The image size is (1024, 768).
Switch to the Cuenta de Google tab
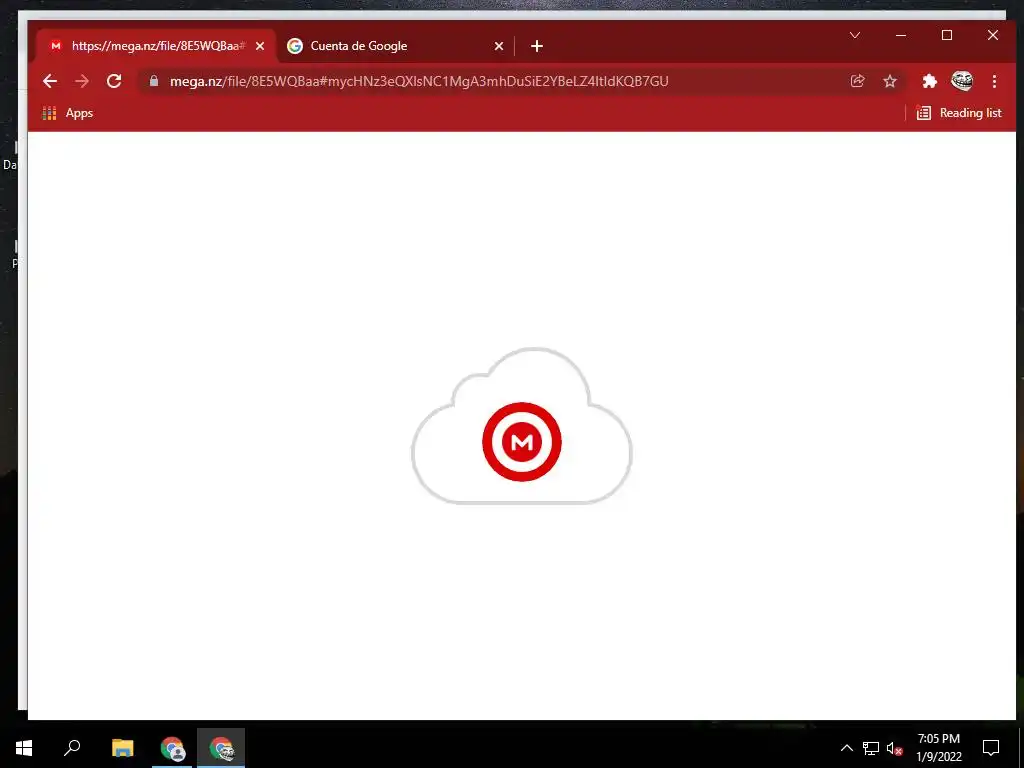pyautogui.click(x=396, y=46)
